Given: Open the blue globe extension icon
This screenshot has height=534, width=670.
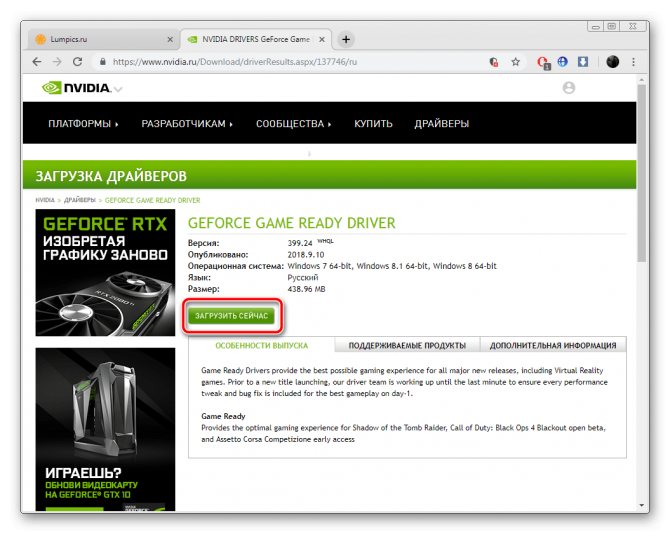Looking at the screenshot, I should point(563,62).
